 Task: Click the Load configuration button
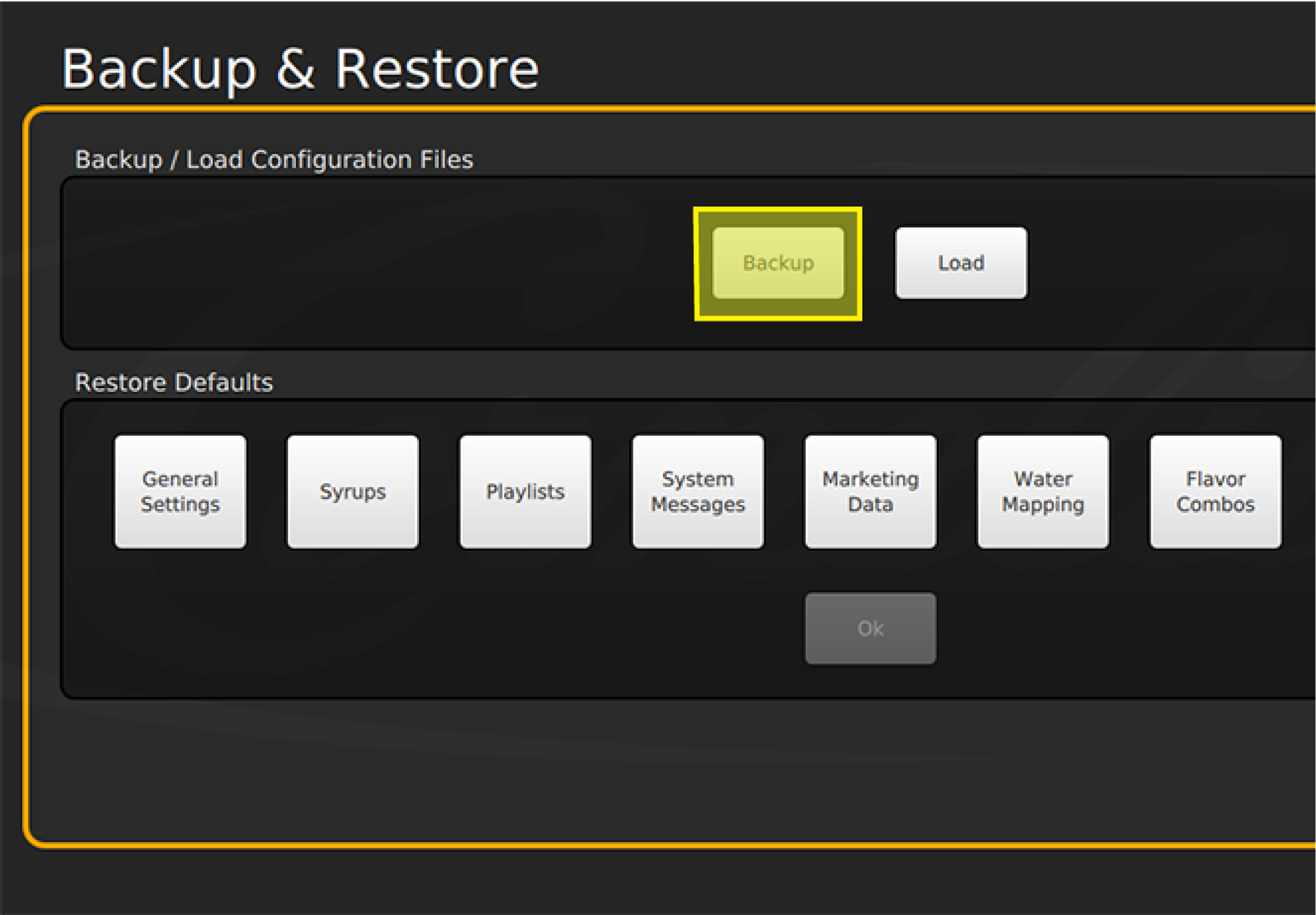click(961, 263)
